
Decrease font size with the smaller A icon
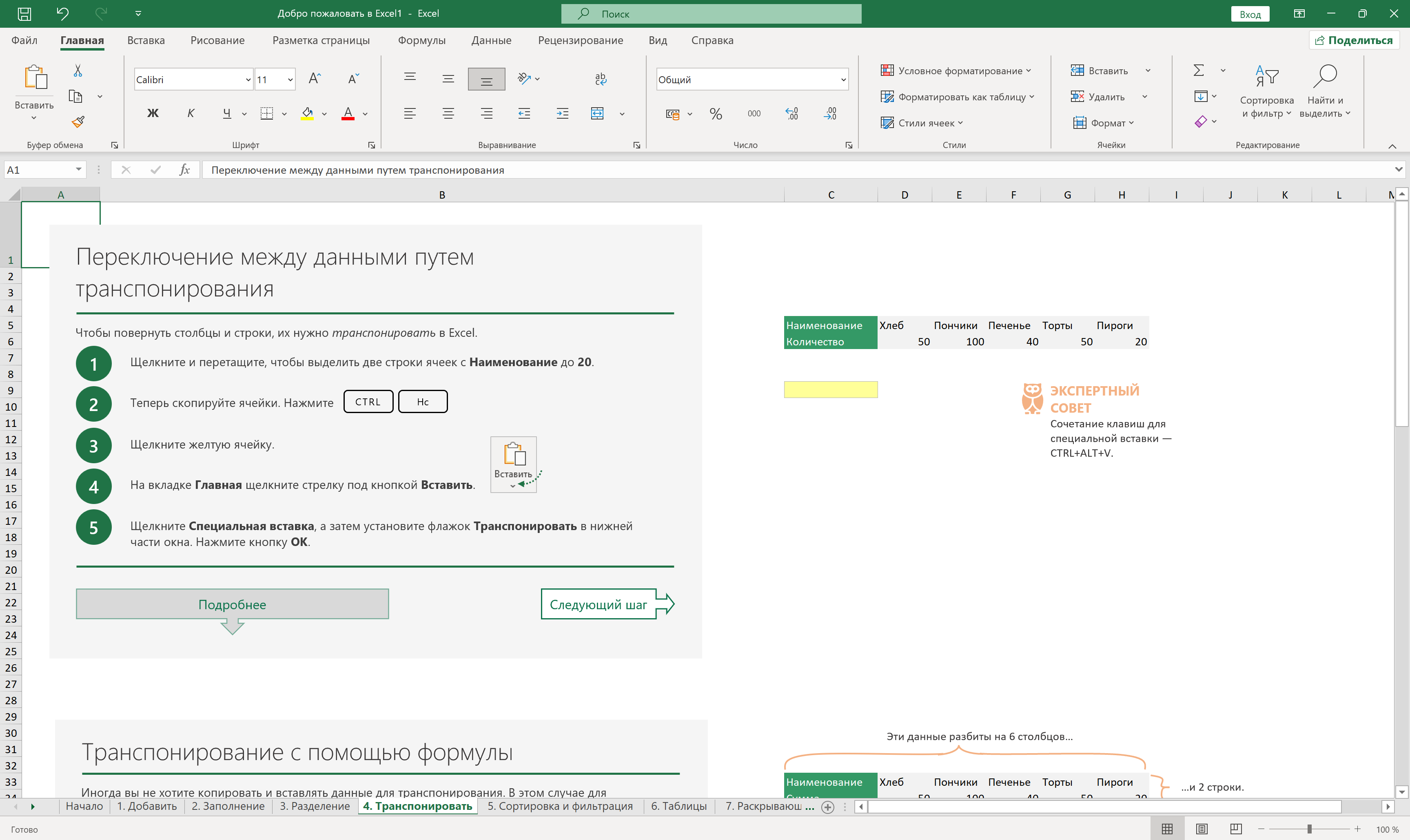(353, 79)
